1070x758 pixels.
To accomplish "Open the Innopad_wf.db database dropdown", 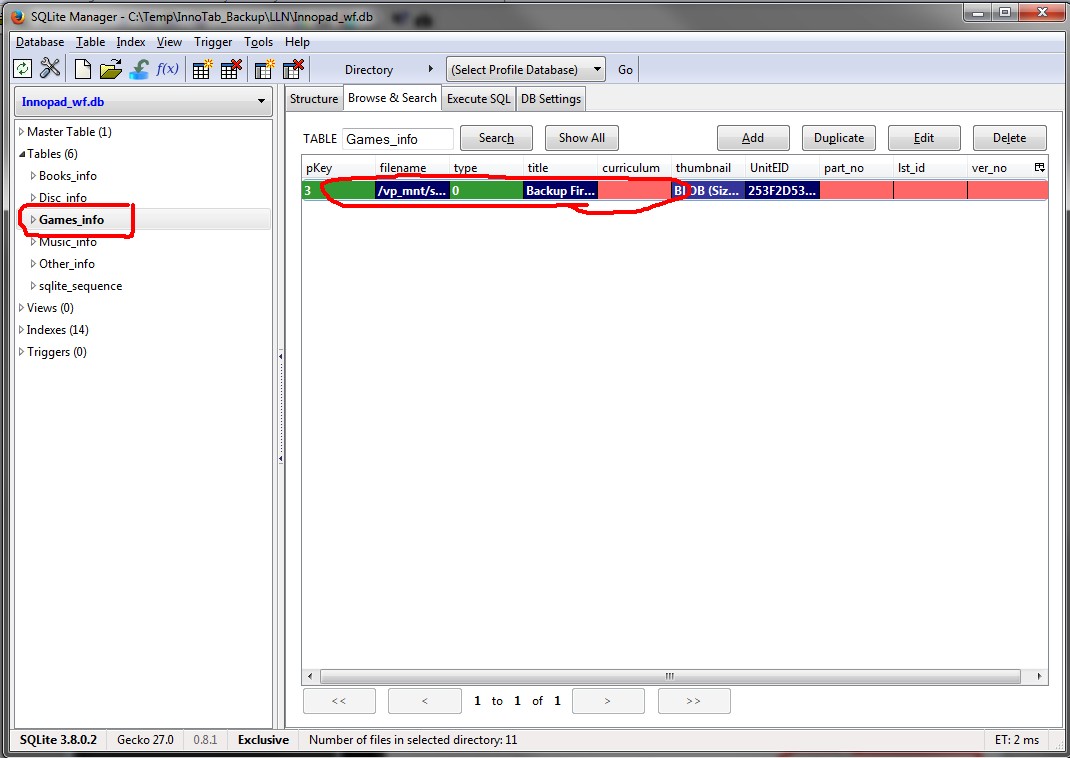I will pyautogui.click(x=143, y=101).
